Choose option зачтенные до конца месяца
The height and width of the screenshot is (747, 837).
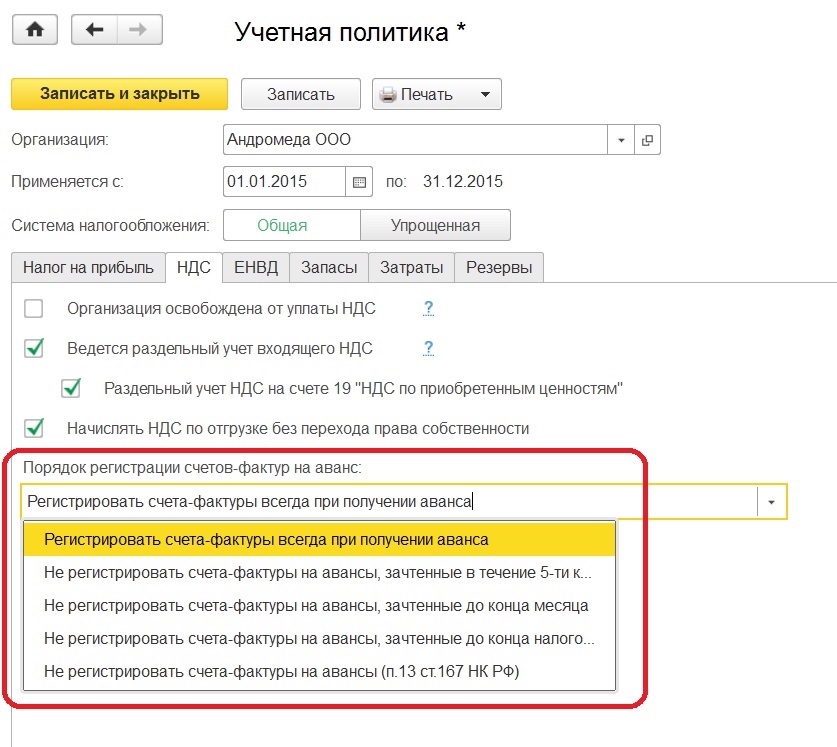319,606
